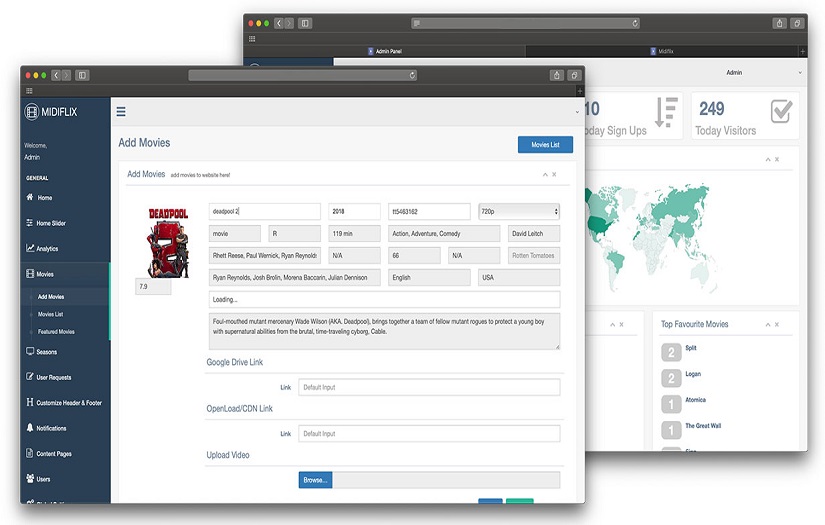825x525 pixels.
Task: Click share icon in front browser window
Action: (557, 75)
